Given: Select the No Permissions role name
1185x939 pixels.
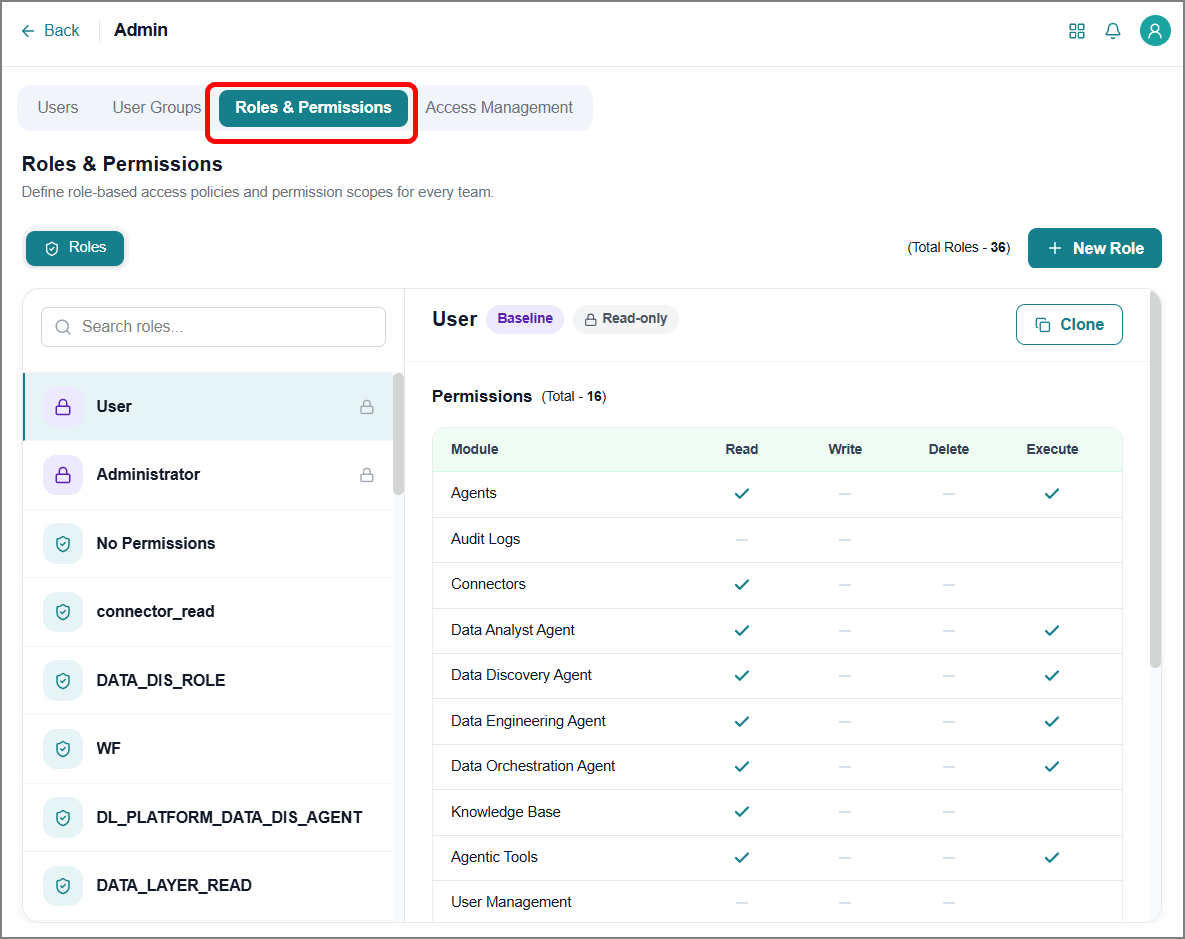Looking at the screenshot, I should 156,544.
